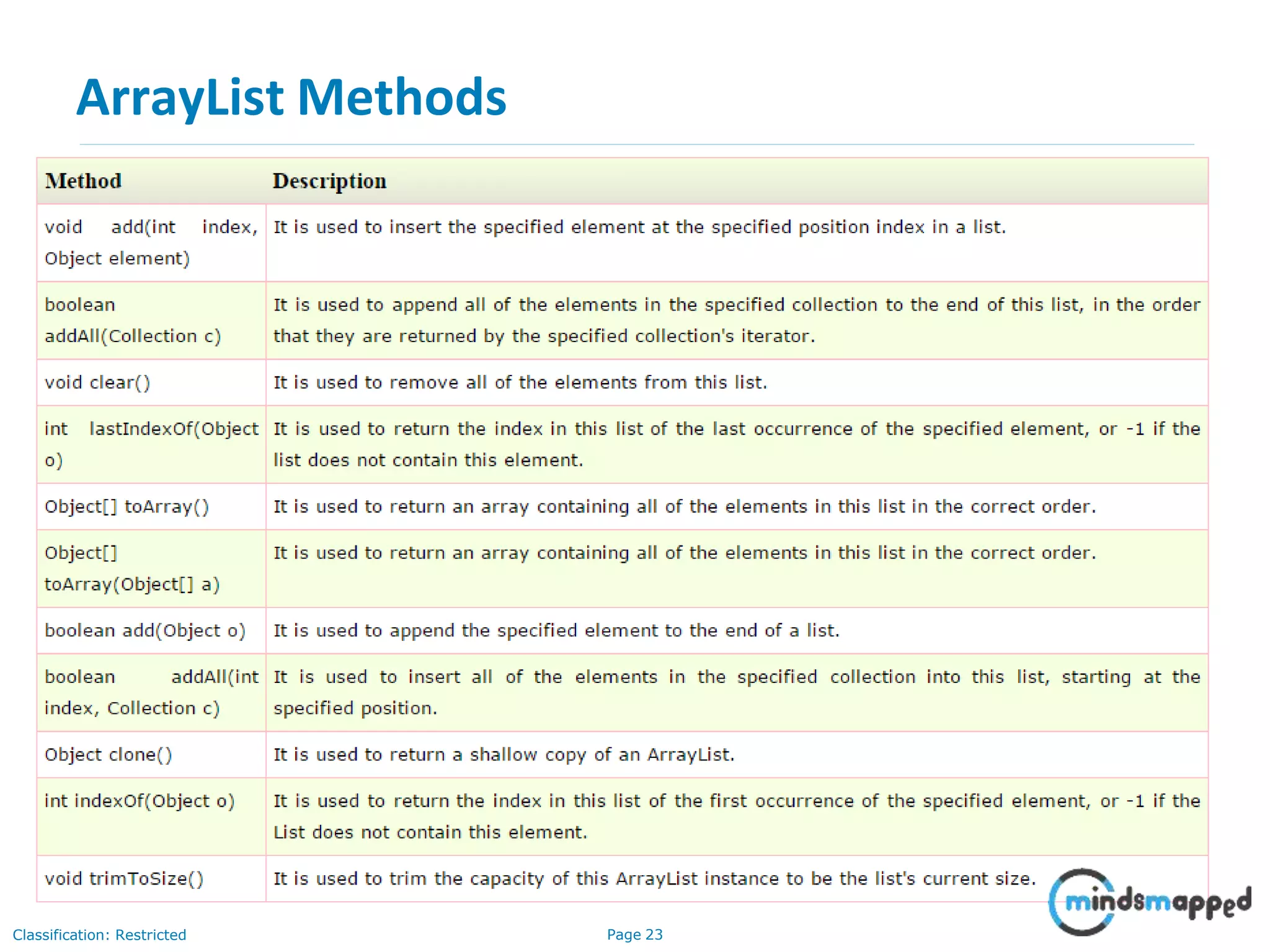Click description 'insert the specified element at the specified position'
Screen dimensions: 1270x952
point(639,227)
